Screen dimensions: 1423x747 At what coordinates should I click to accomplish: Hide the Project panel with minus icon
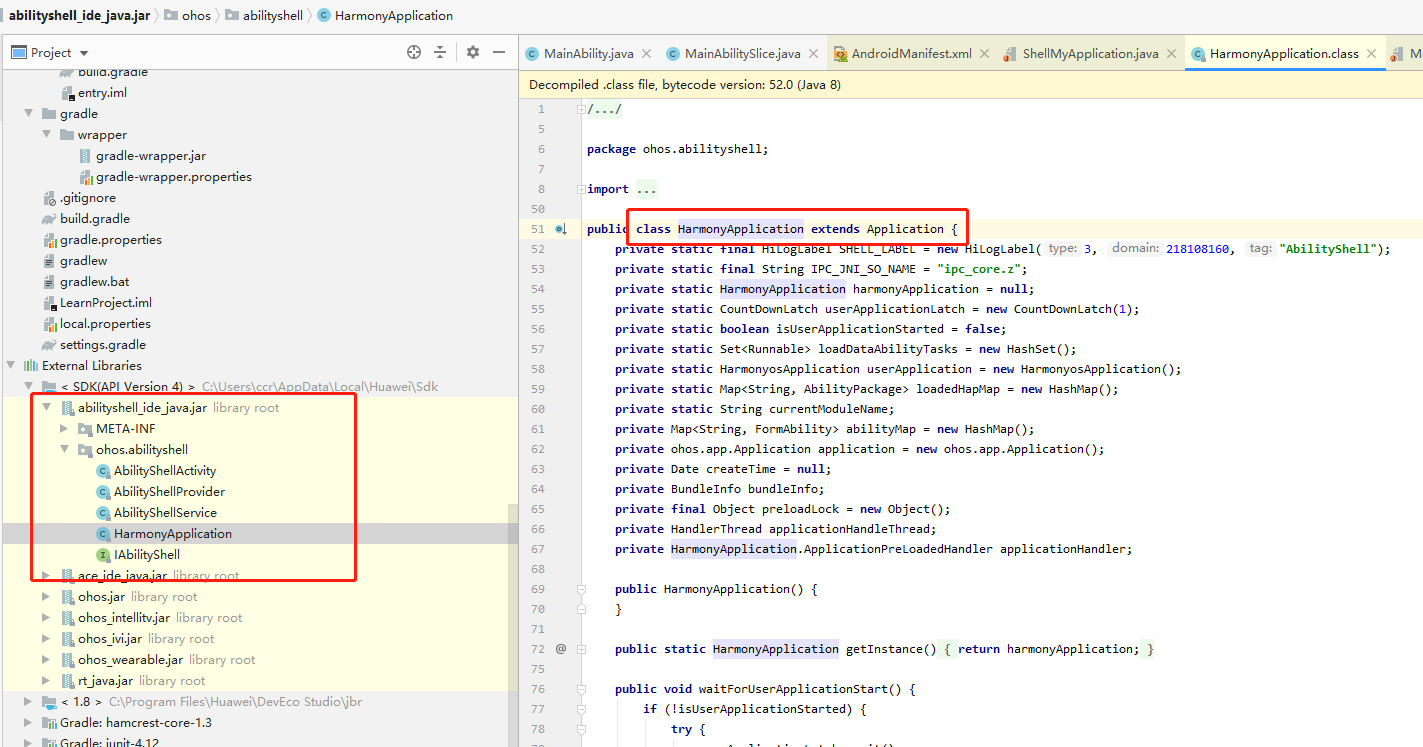[x=499, y=52]
